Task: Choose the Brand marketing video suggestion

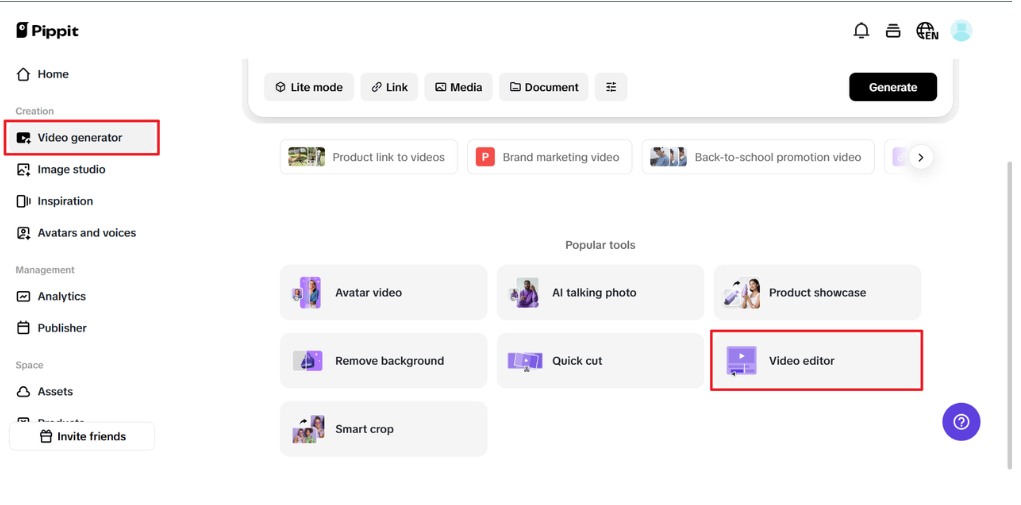Action: click(550, 157)
